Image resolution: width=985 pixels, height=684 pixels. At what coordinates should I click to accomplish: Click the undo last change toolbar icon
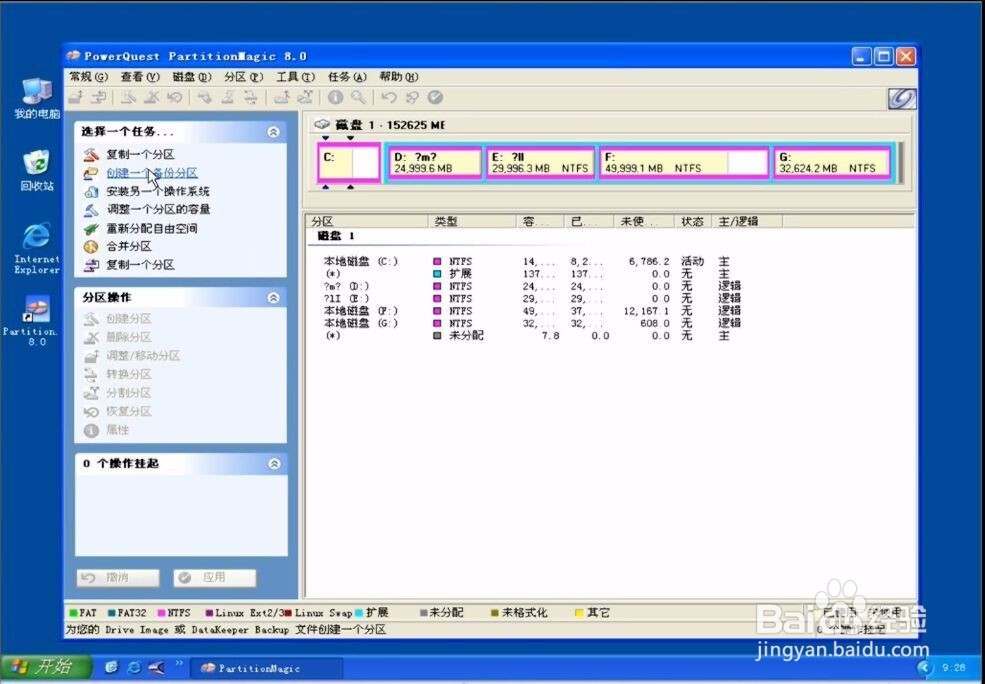[x=389, y=97]
